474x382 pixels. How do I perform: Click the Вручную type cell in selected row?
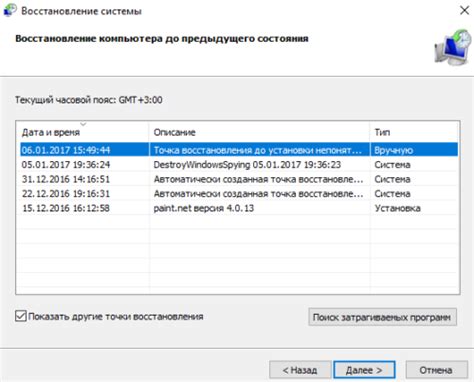tap(394, 150)
